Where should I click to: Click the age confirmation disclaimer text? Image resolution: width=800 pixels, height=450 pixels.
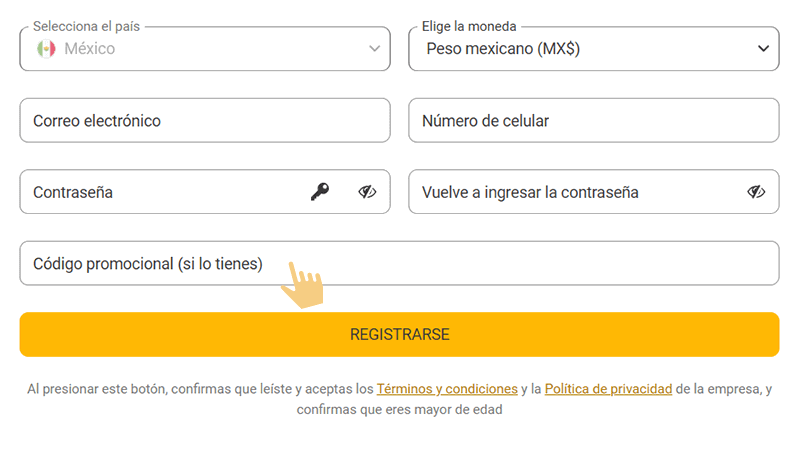coord(400,409)
